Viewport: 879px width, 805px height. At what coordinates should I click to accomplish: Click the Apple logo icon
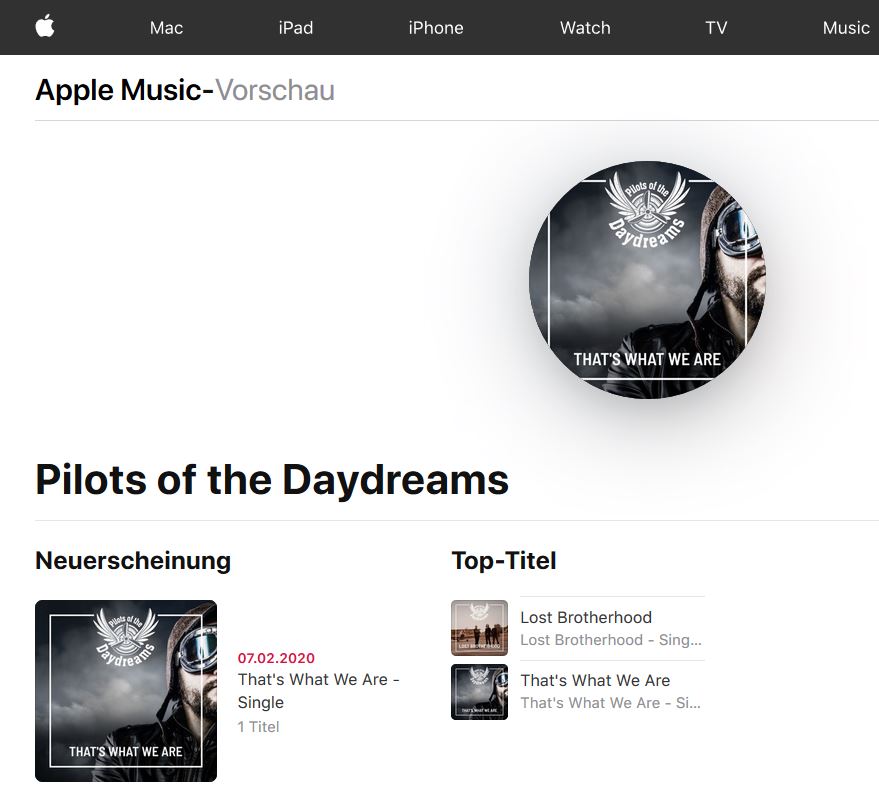click(45, 26)
